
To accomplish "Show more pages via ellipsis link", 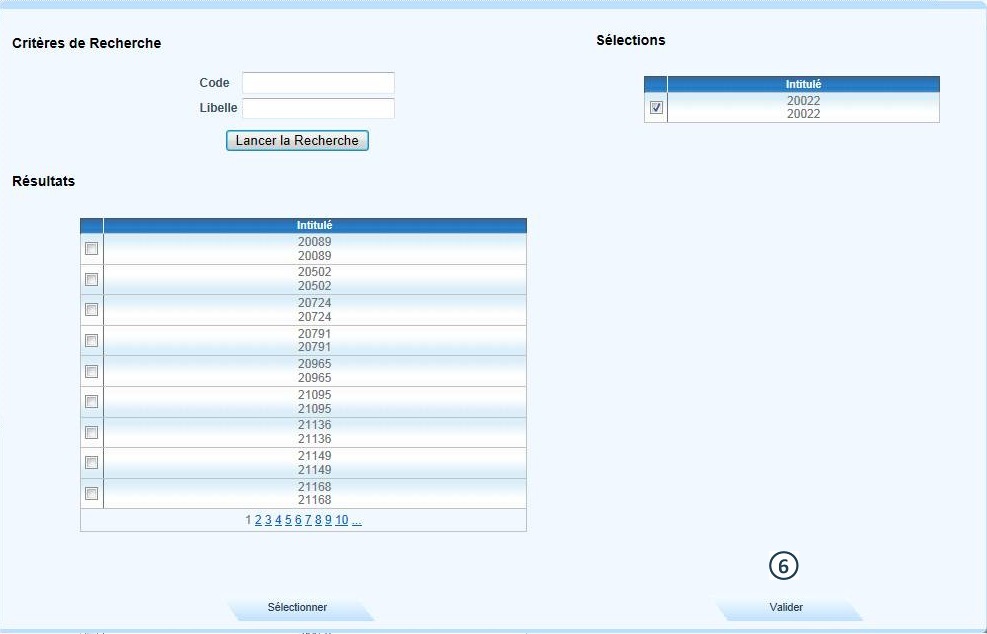I will [357, 520].
